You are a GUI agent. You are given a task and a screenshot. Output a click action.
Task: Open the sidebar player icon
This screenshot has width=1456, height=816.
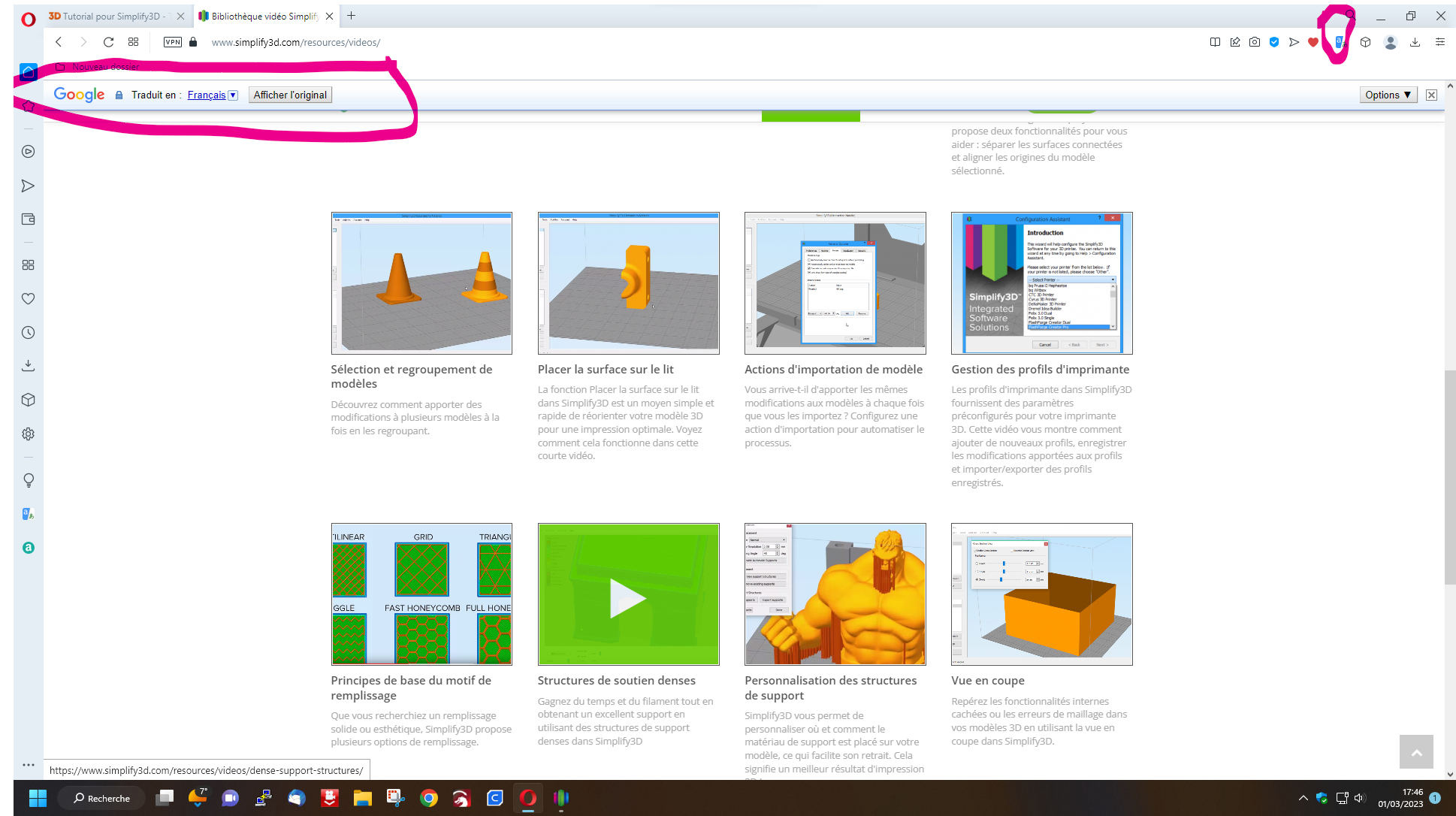tap(28, 152)
